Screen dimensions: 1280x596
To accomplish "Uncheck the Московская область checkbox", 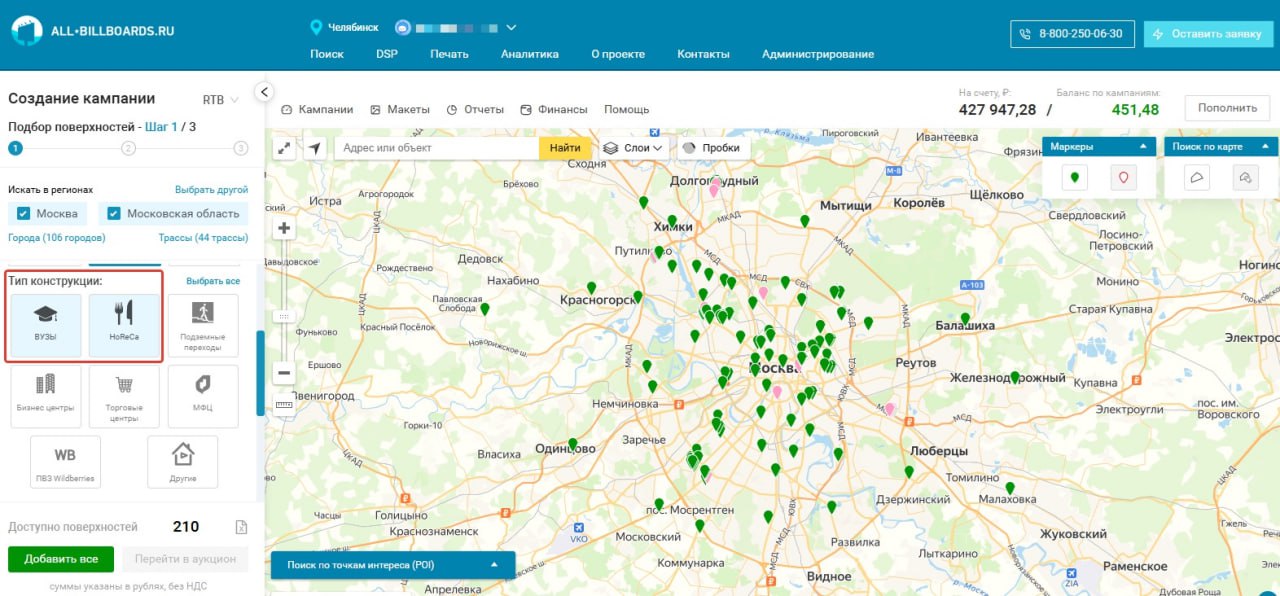I will click(x=114, y=213).
